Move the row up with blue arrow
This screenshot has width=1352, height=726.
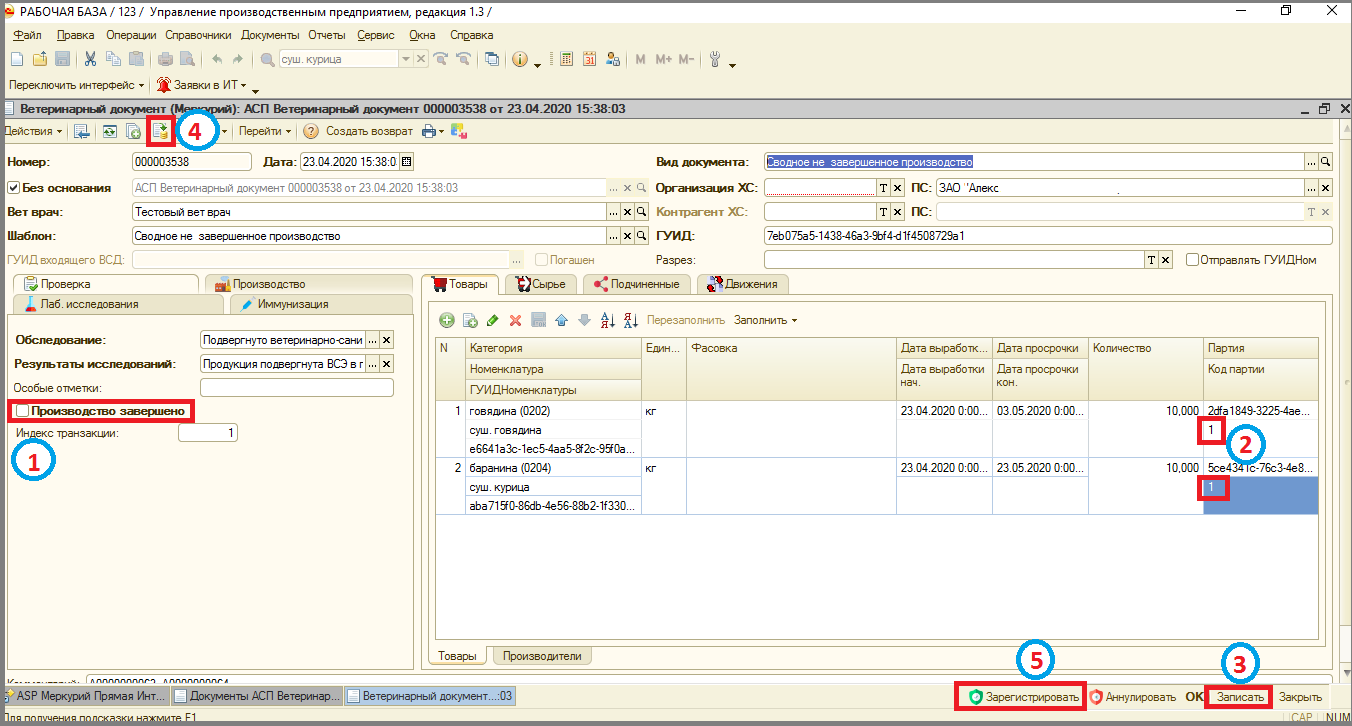(x=561, y=320)
